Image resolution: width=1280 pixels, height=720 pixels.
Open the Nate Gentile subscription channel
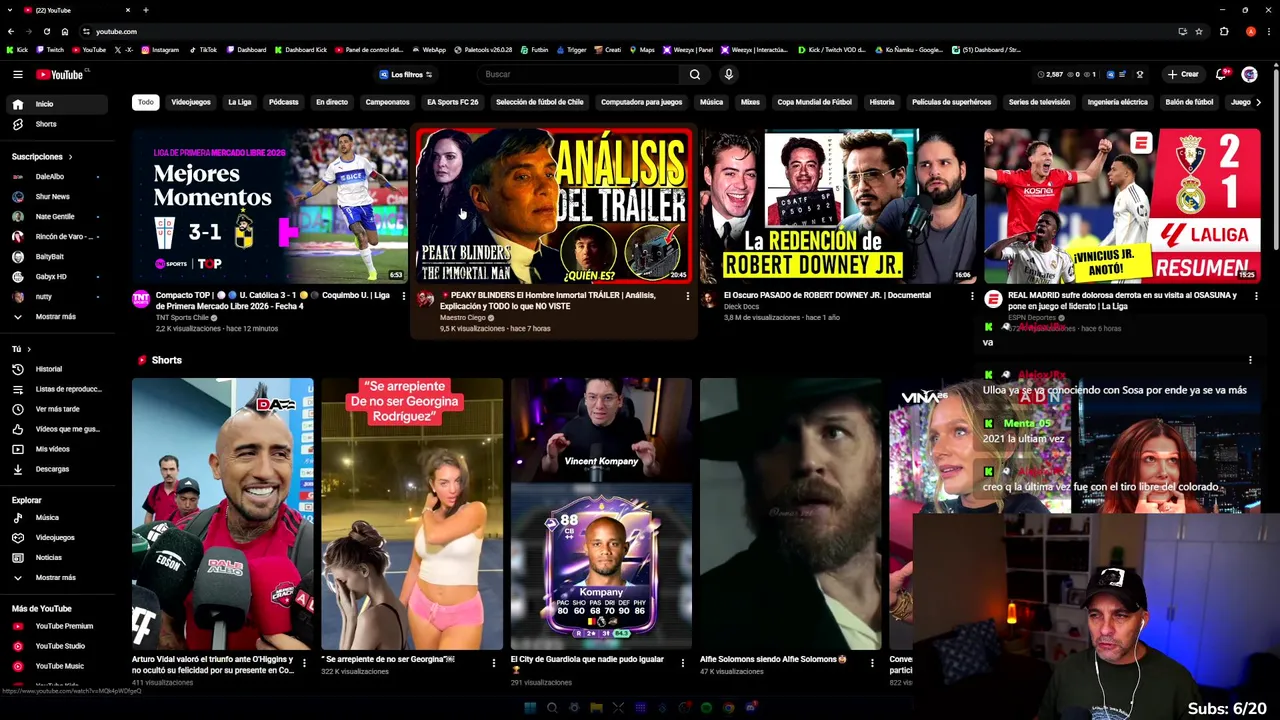click(x=58, y=217)
